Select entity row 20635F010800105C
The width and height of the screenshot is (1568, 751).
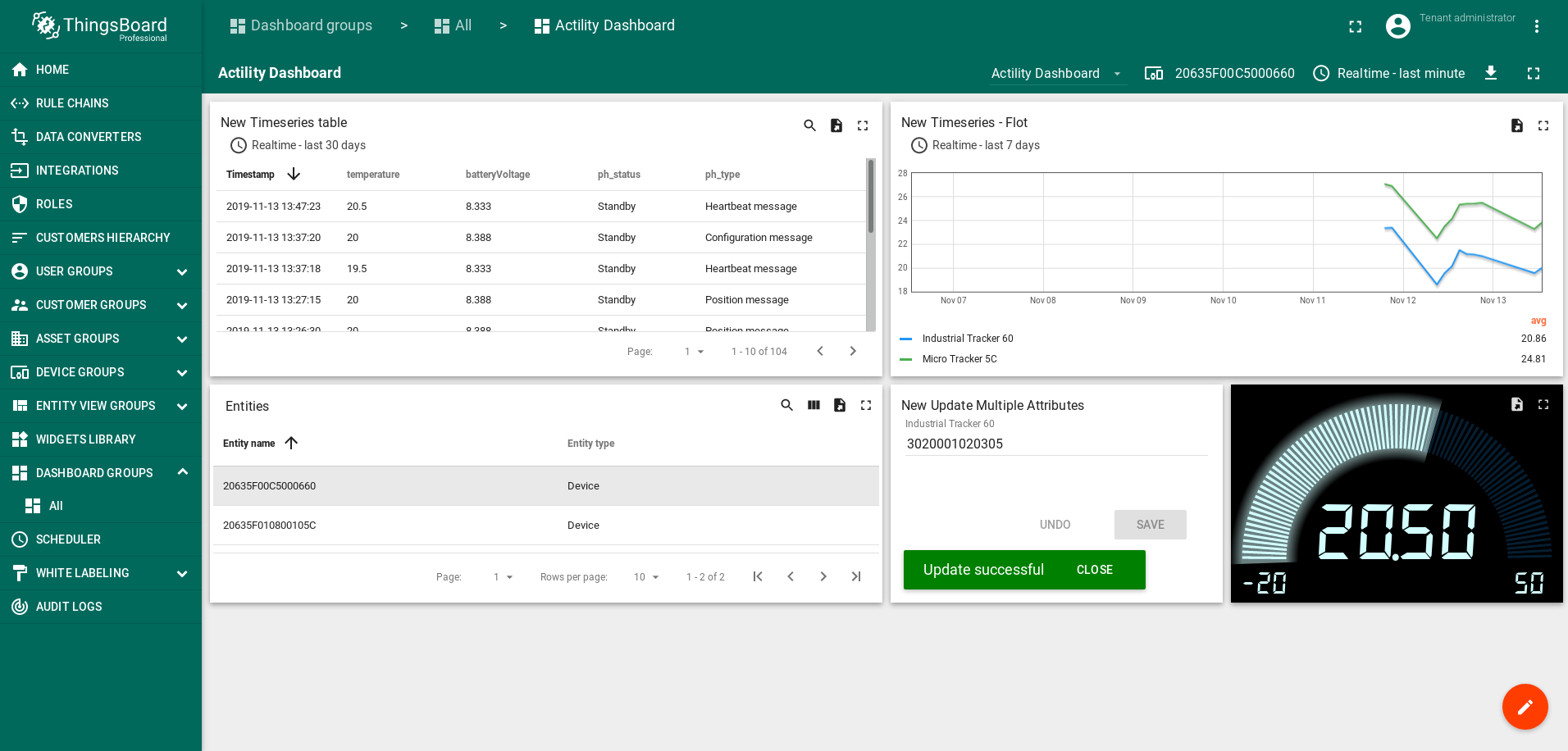coord(546,526)
